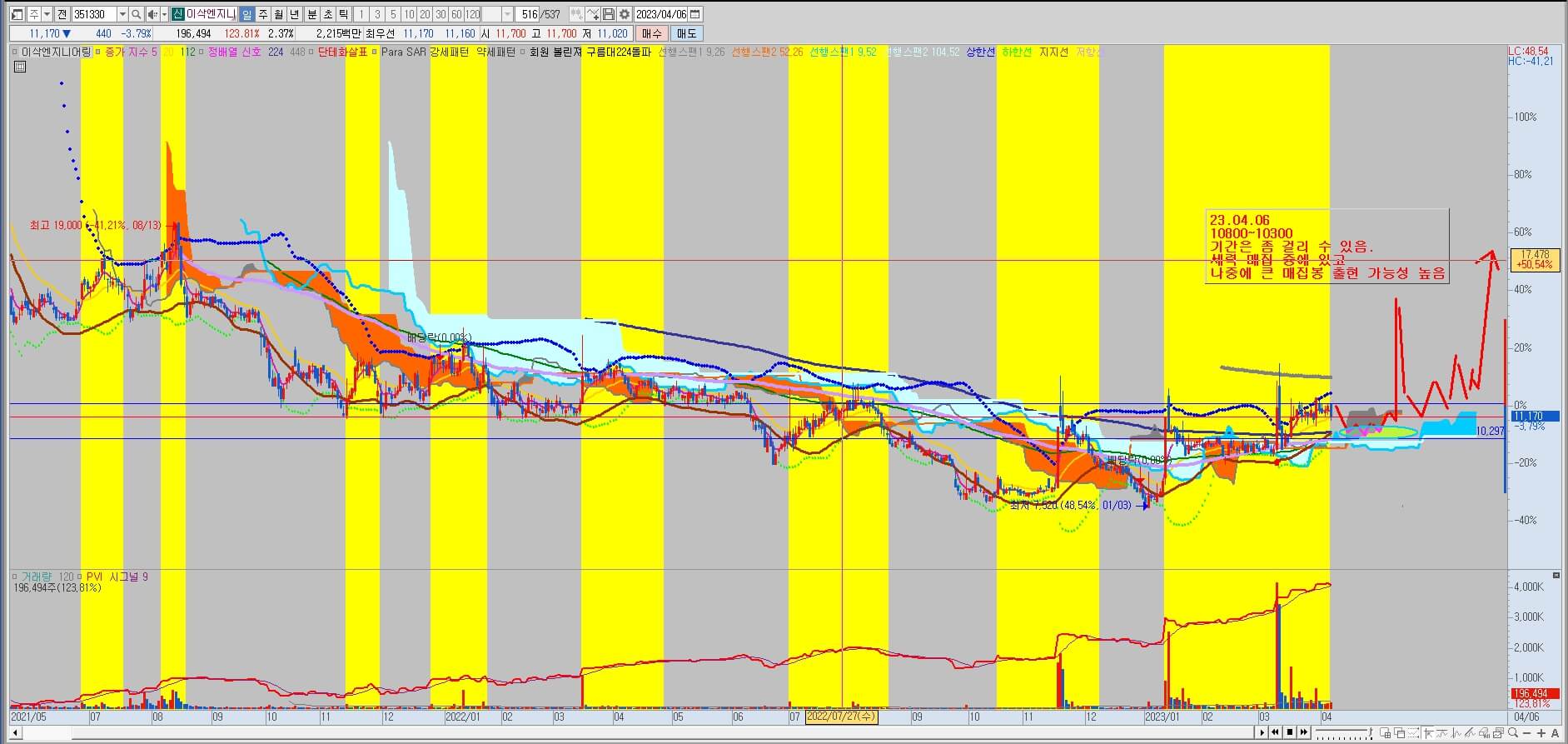Click the speaker sound icon
This screenshot has height=744, width=1568.
click(152, 14)
